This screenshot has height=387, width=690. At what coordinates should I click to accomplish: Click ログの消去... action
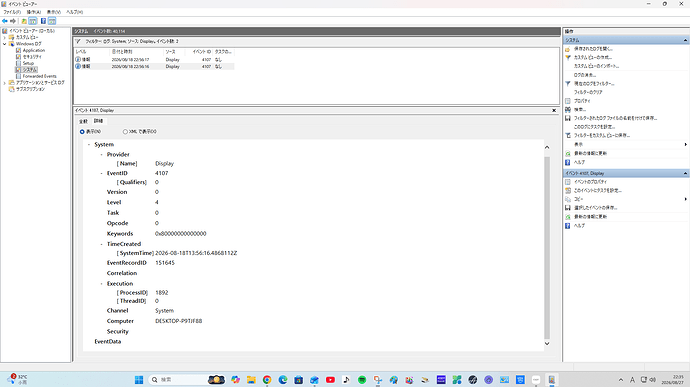point(585,75)
